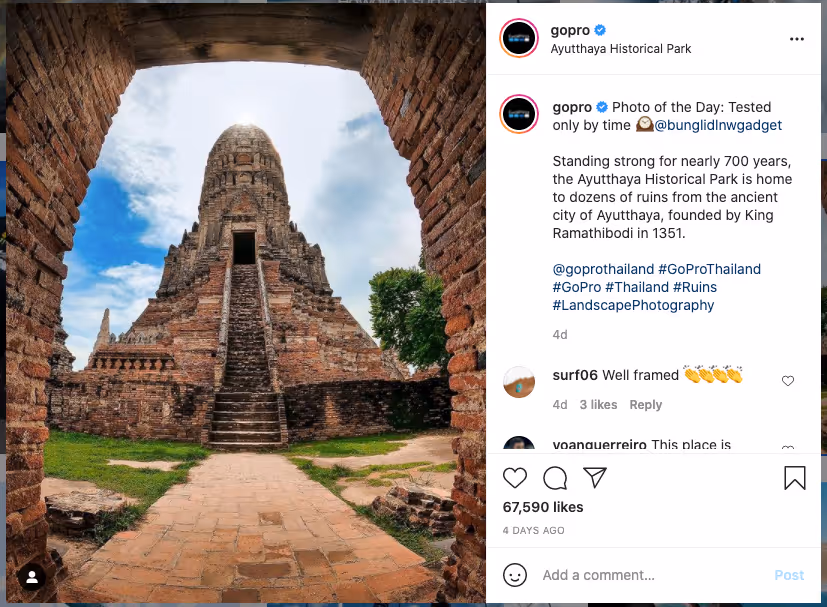Screen dimensions: 827x607
Task: Open the #GoProThailand hashtag
Action: (x=709, y=269)
